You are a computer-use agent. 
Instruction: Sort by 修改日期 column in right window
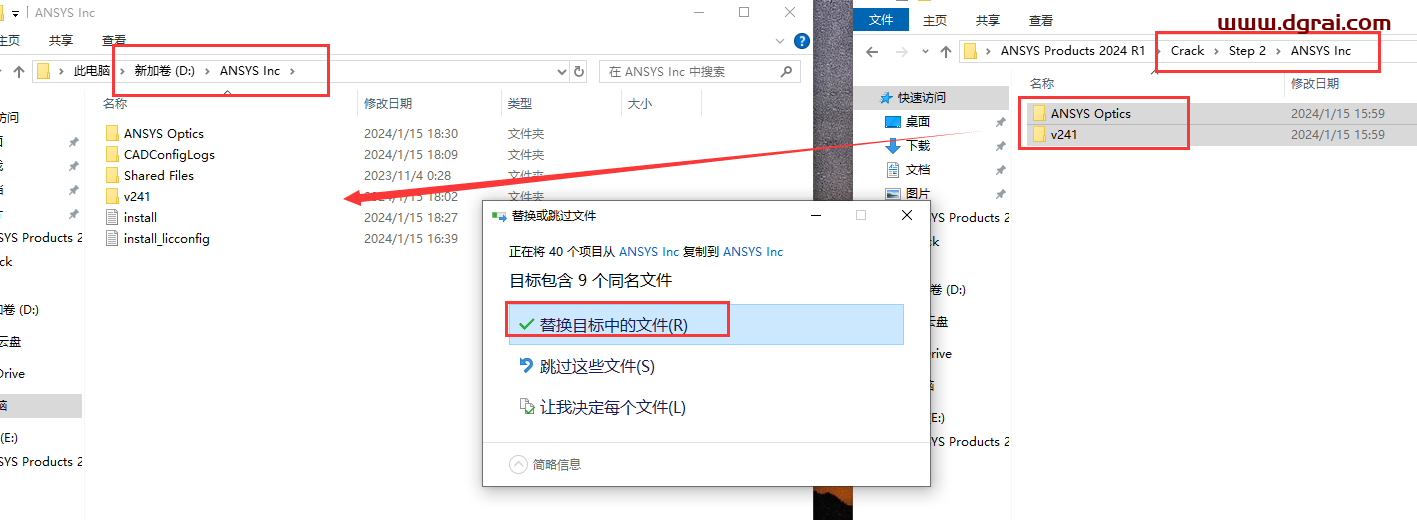[x=1315, y=85]
